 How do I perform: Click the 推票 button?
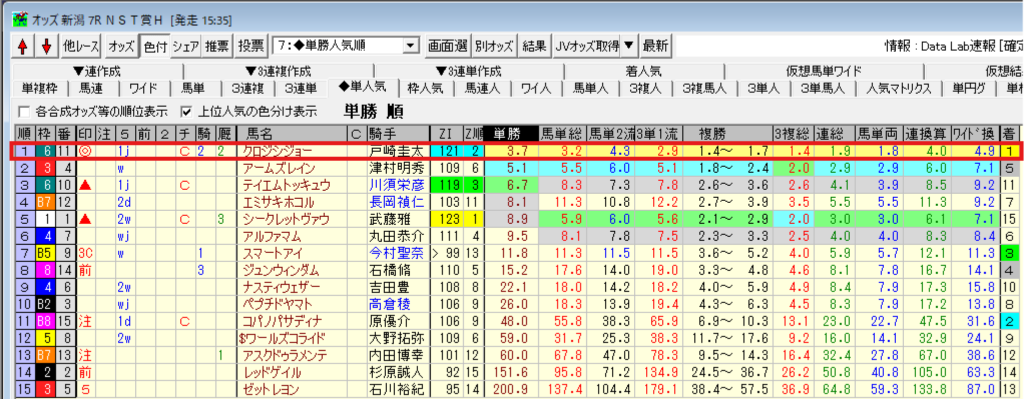click(217, 46)
